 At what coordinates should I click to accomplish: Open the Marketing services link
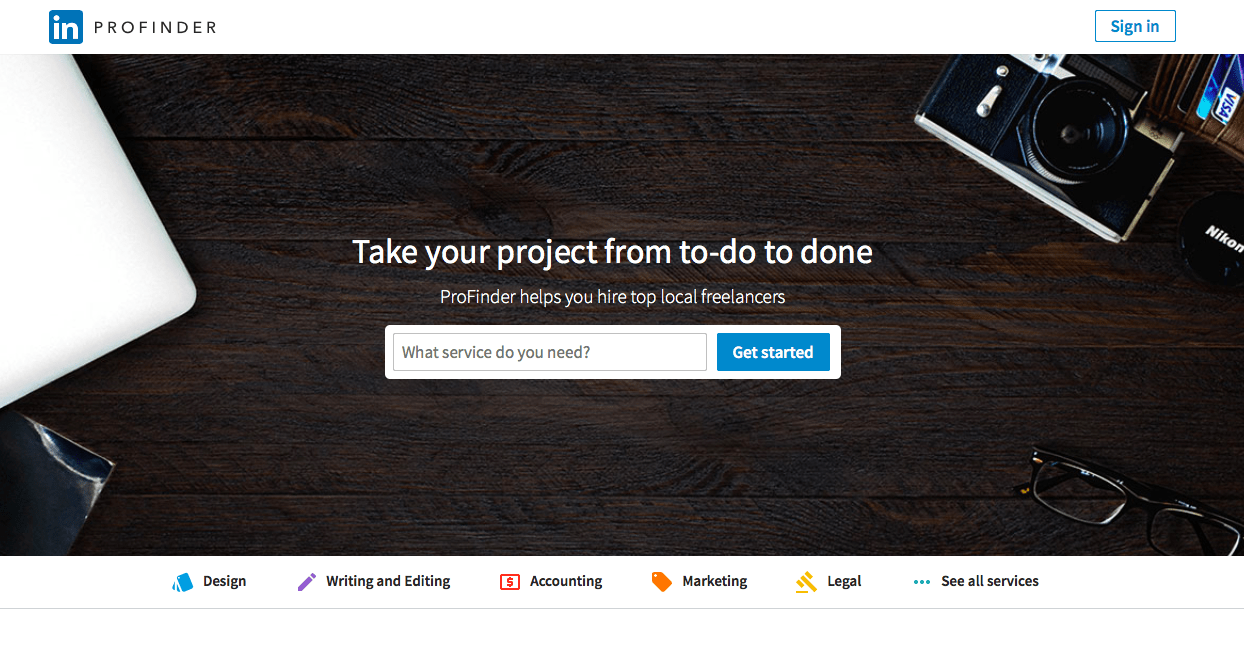(715, 581)
